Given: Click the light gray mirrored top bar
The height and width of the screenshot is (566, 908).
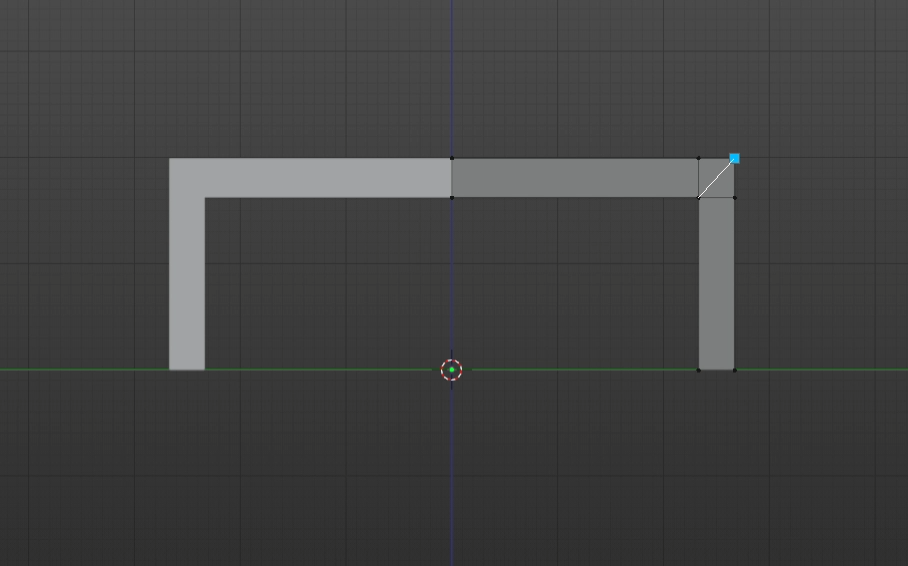Looking at the screenshot, I should pyautogui.click(x=320, y=178).
